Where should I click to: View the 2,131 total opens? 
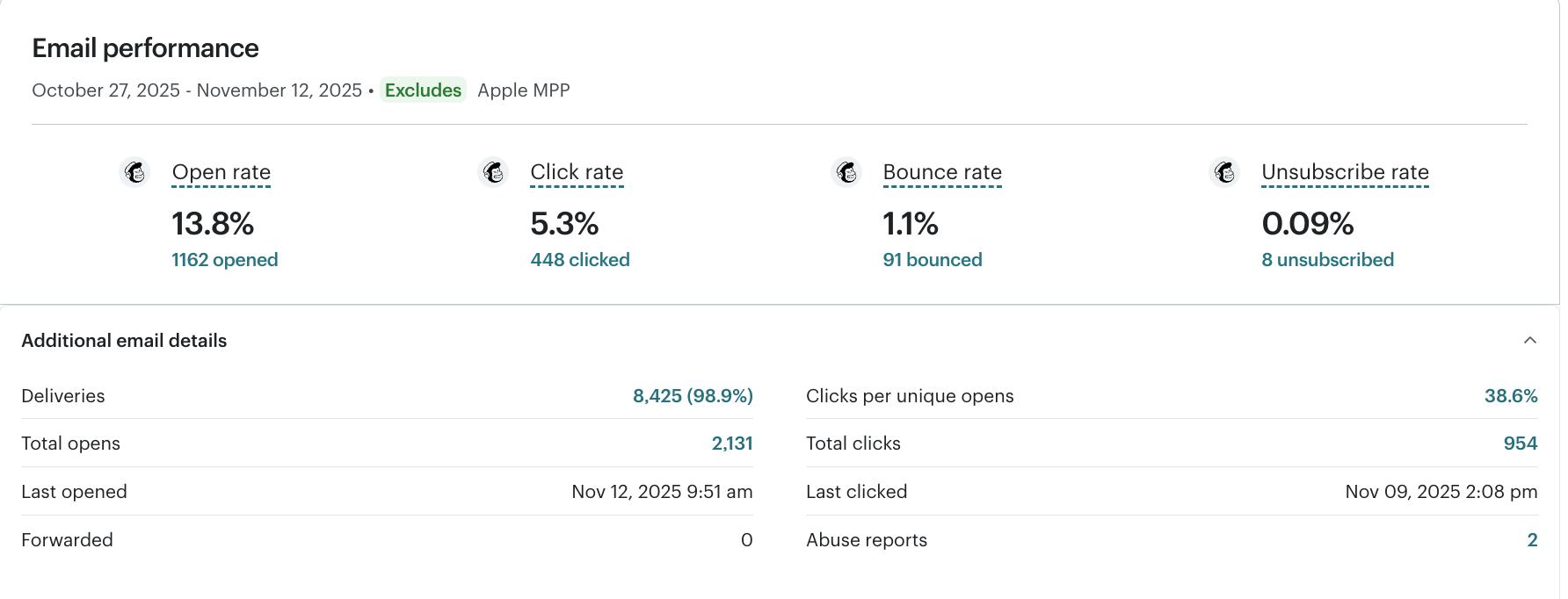731,444
